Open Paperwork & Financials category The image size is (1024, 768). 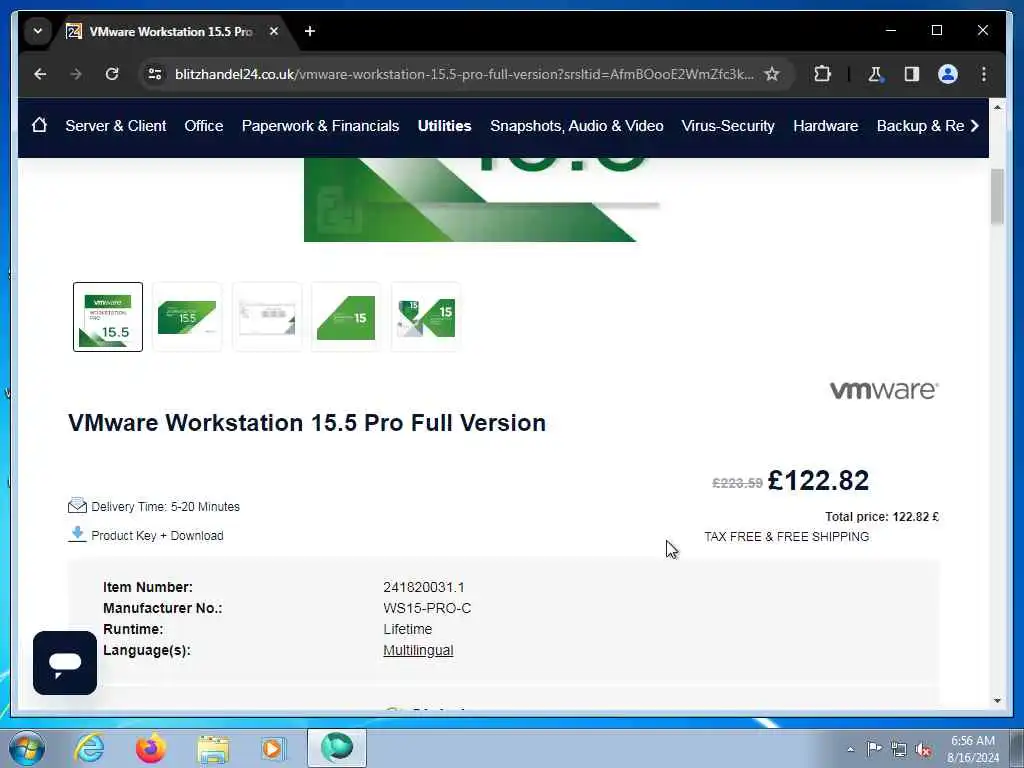coord(320,126)
